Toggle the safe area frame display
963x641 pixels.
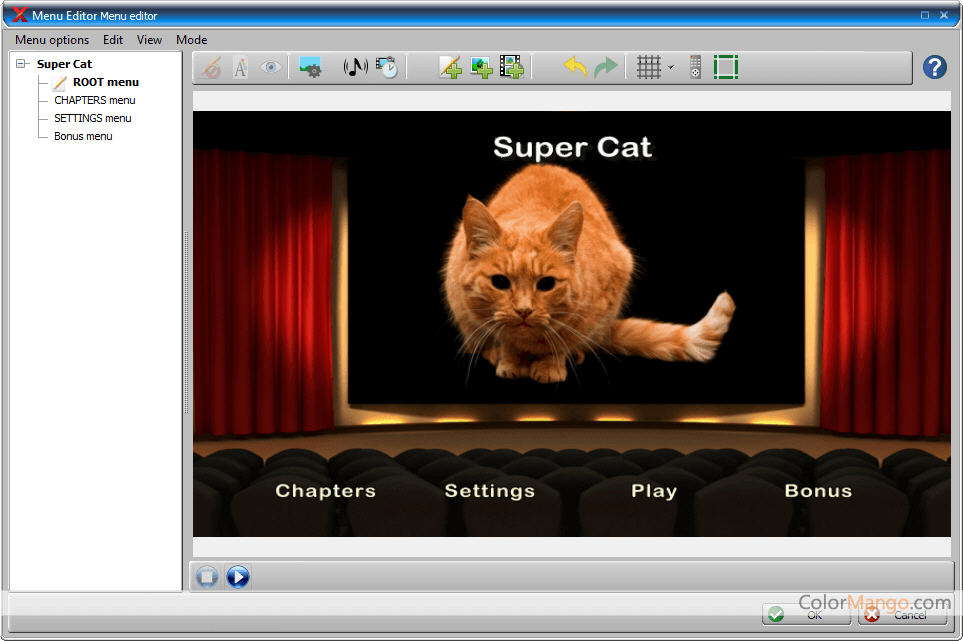pos(726,68)
